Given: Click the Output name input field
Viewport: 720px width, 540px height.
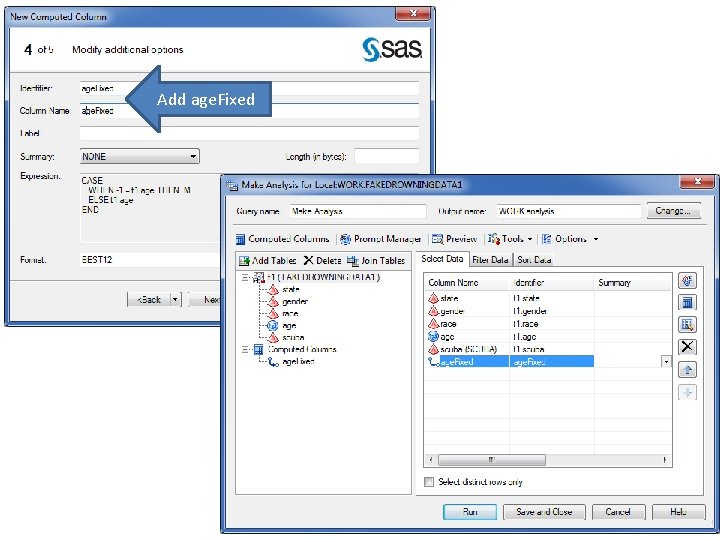Looking at the screenshot, I should tap(568, 211).
